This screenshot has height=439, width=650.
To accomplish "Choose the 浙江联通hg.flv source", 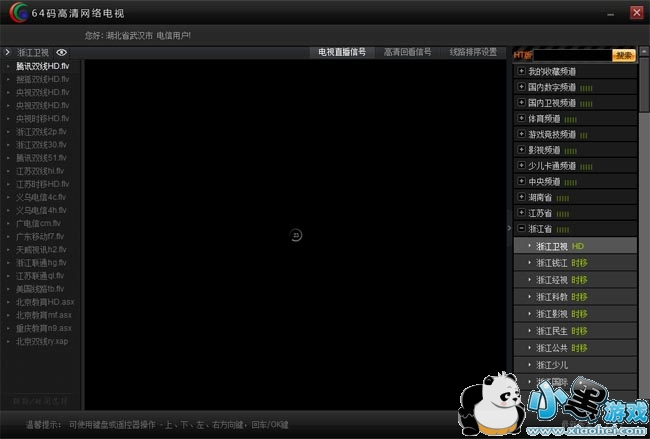I will [41, 262].
